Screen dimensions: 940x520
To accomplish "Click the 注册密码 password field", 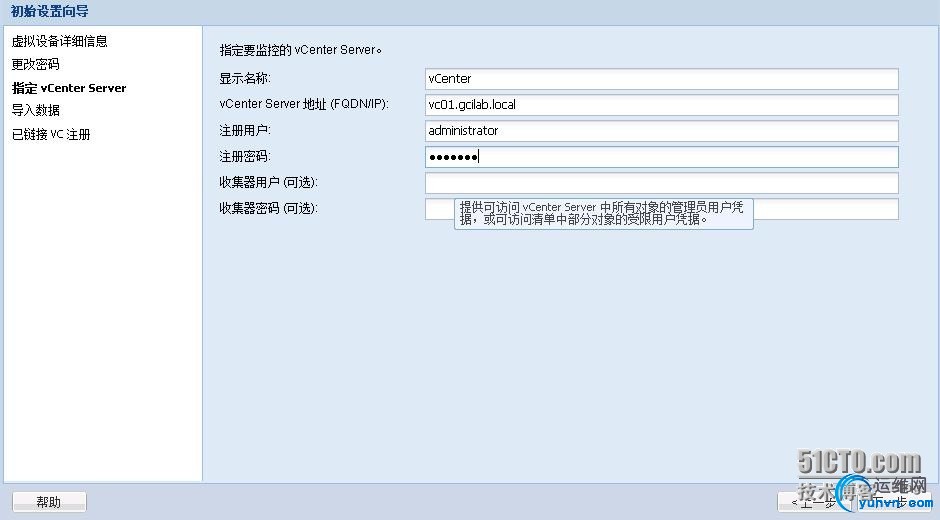I will [662, 157].
